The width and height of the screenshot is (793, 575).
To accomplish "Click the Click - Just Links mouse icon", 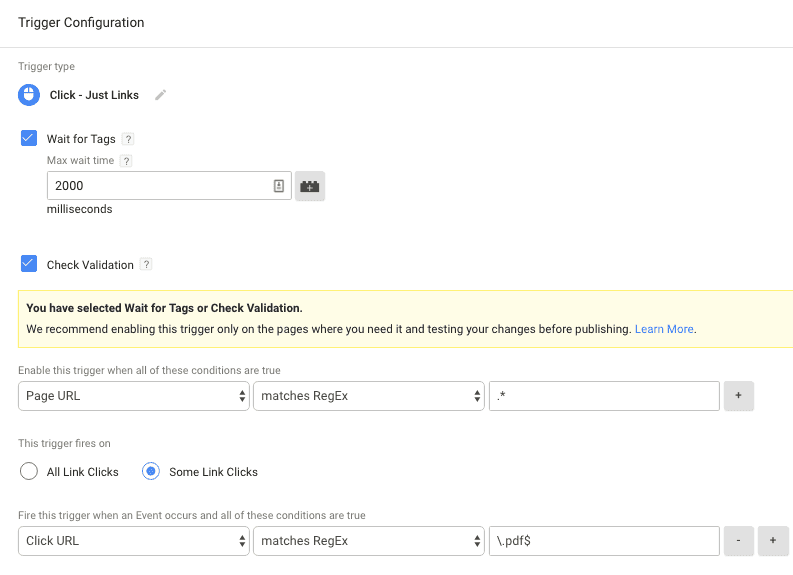I will pyautogui.click(x=29, y=95).
